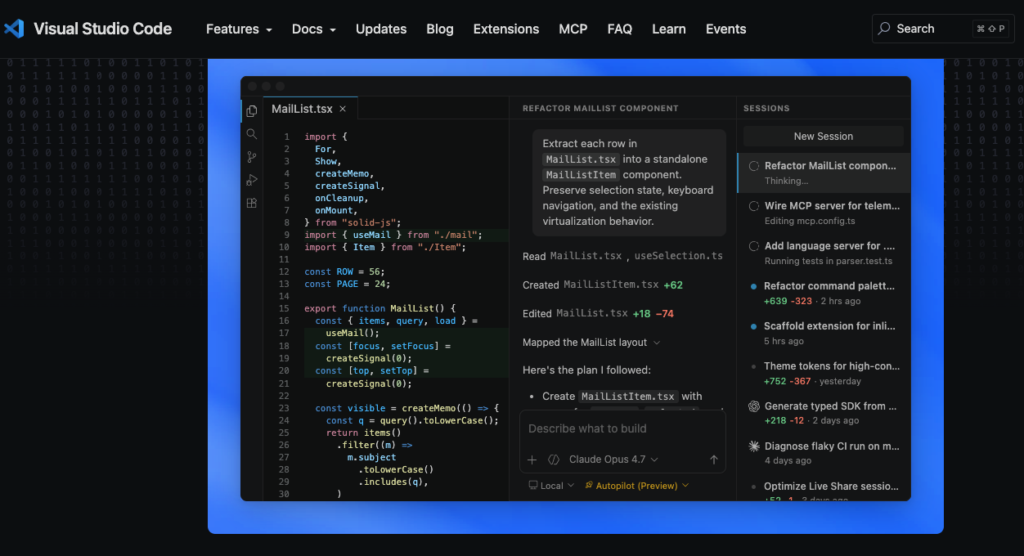This screenshot has height=556, width=1024.
Task: Open the Updates page
Action: (x=381, y=29)
